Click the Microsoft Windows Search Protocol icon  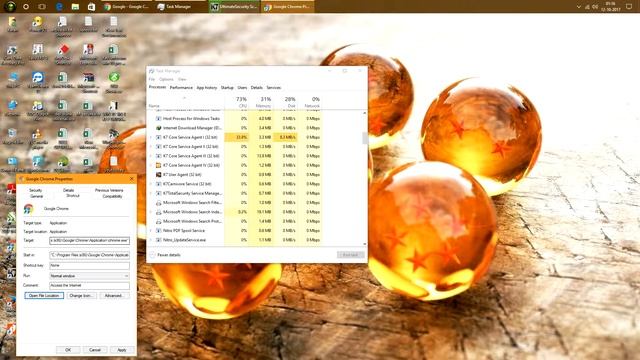(x=158, y=221)
